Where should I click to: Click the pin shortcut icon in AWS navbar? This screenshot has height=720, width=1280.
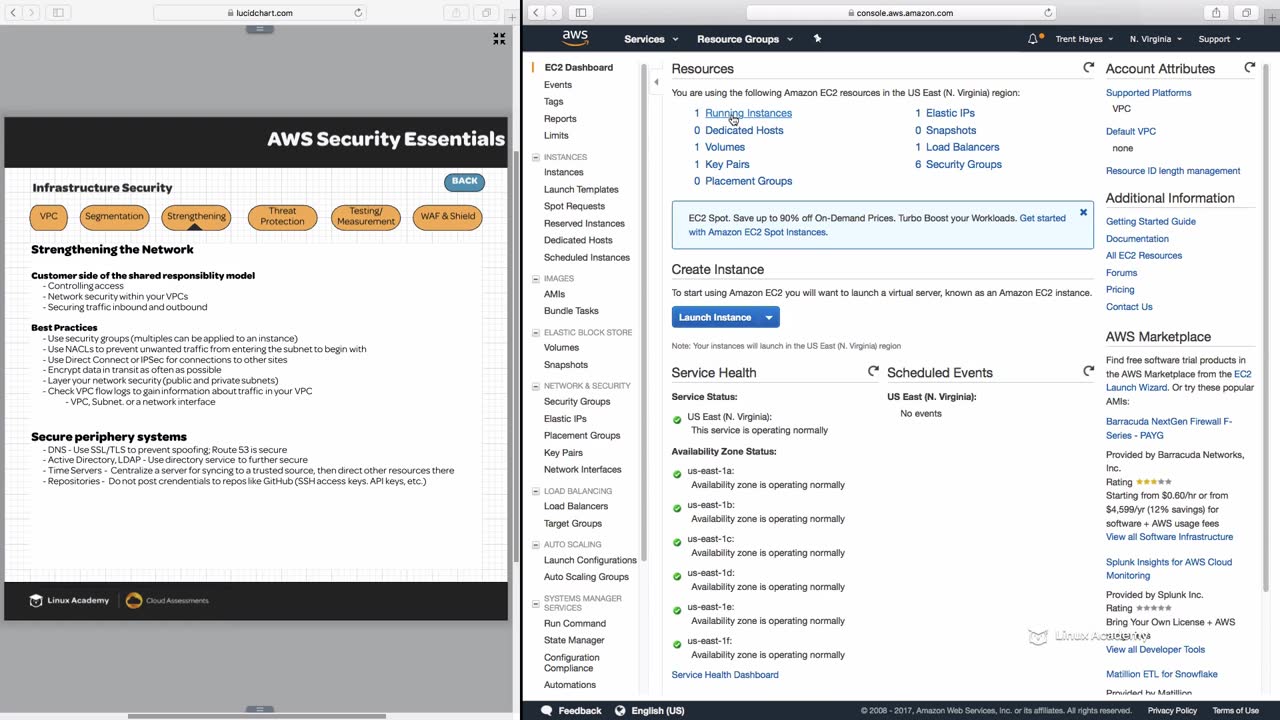pos(817,39)
